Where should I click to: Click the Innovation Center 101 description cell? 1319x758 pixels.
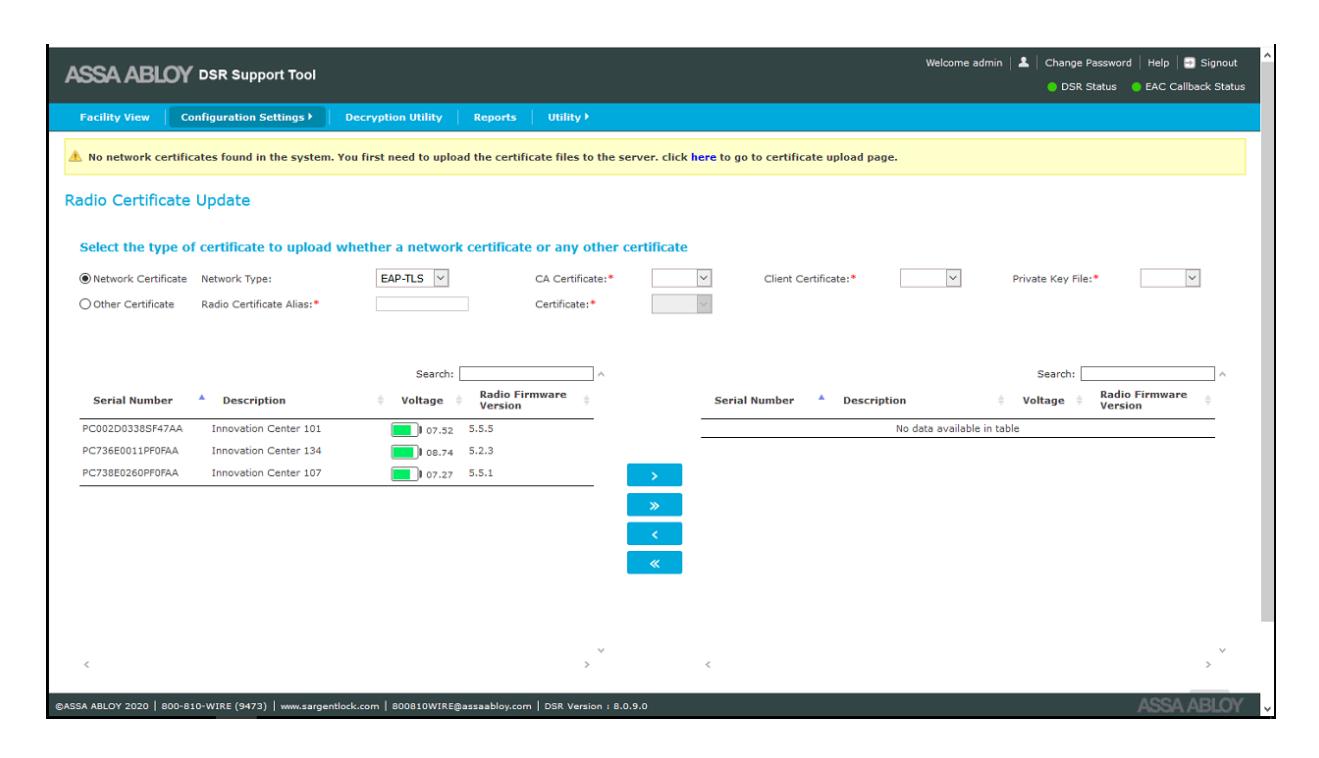click(266, 431)
